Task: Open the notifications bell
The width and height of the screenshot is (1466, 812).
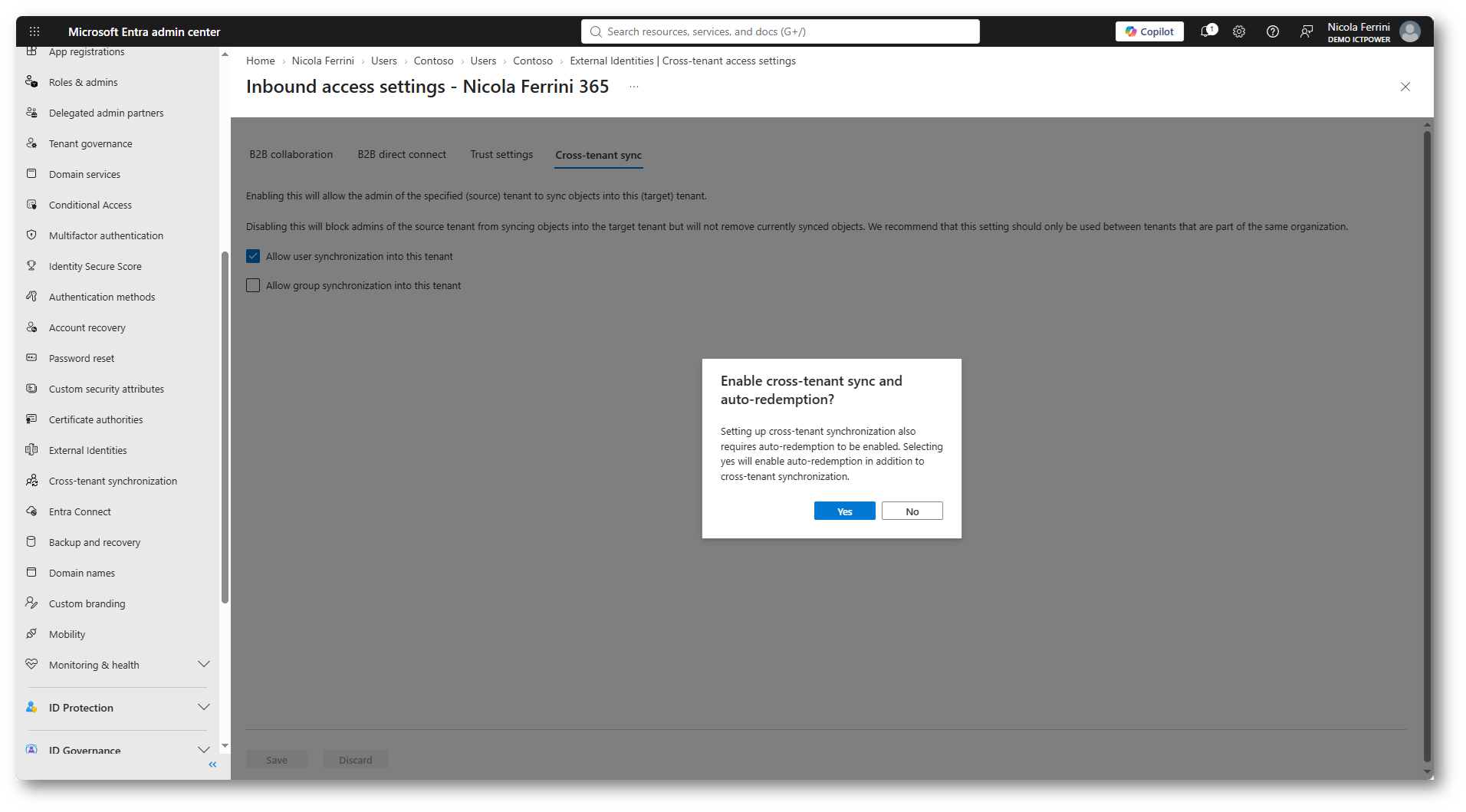Action: [x=1207, y=31]
